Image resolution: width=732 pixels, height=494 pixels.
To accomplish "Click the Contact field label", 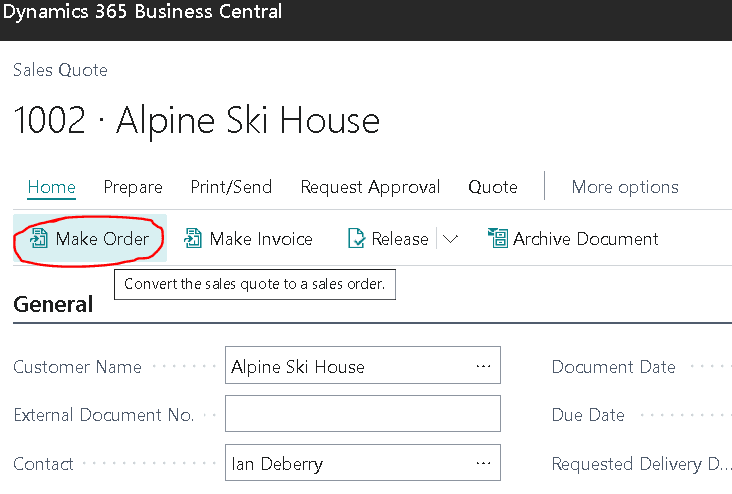I will pos(43,464).
